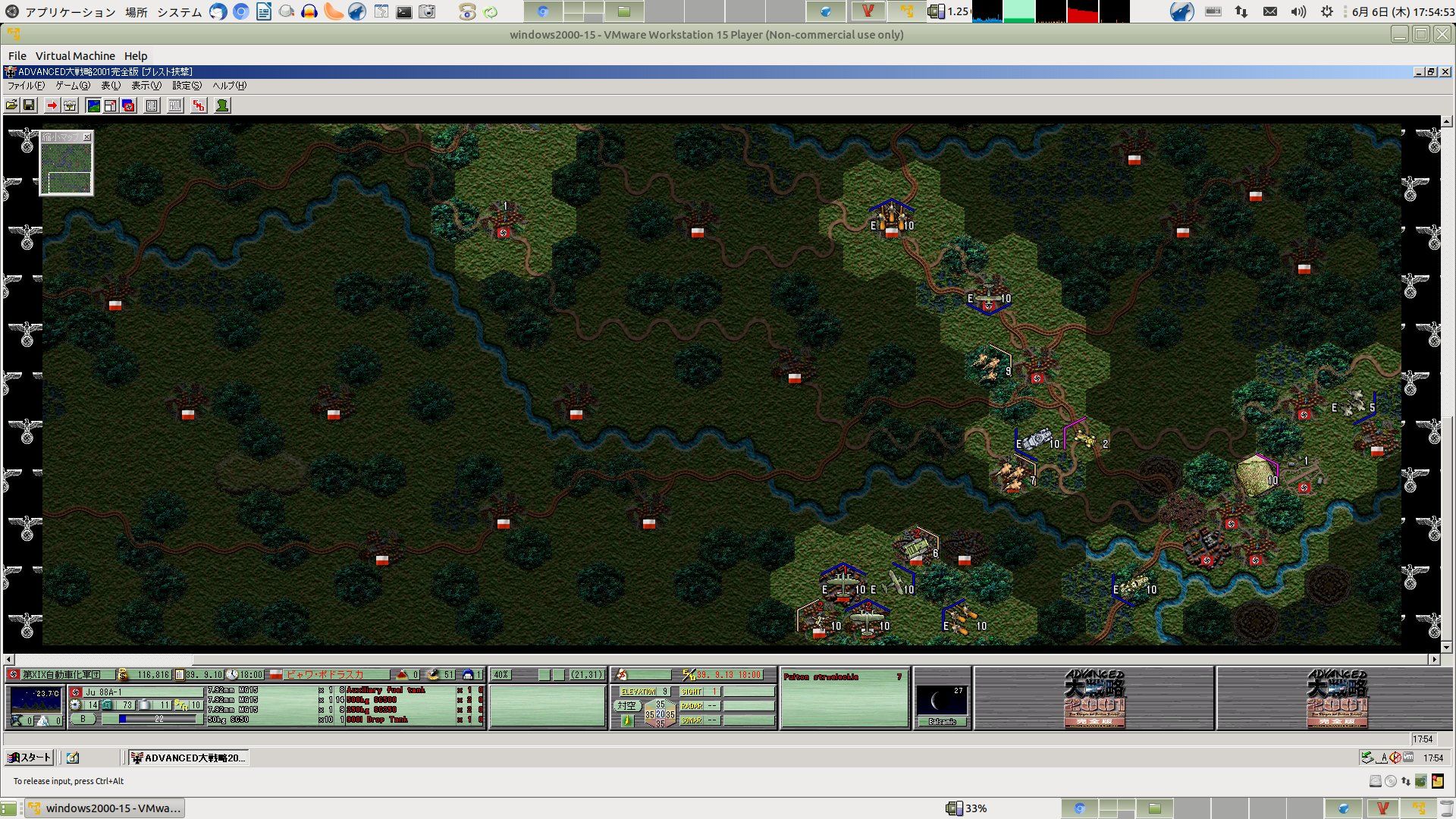The height and width of the screenshot is (819, 1456).
Task: Open VMware File menu
Action: (x=17, y=56)
